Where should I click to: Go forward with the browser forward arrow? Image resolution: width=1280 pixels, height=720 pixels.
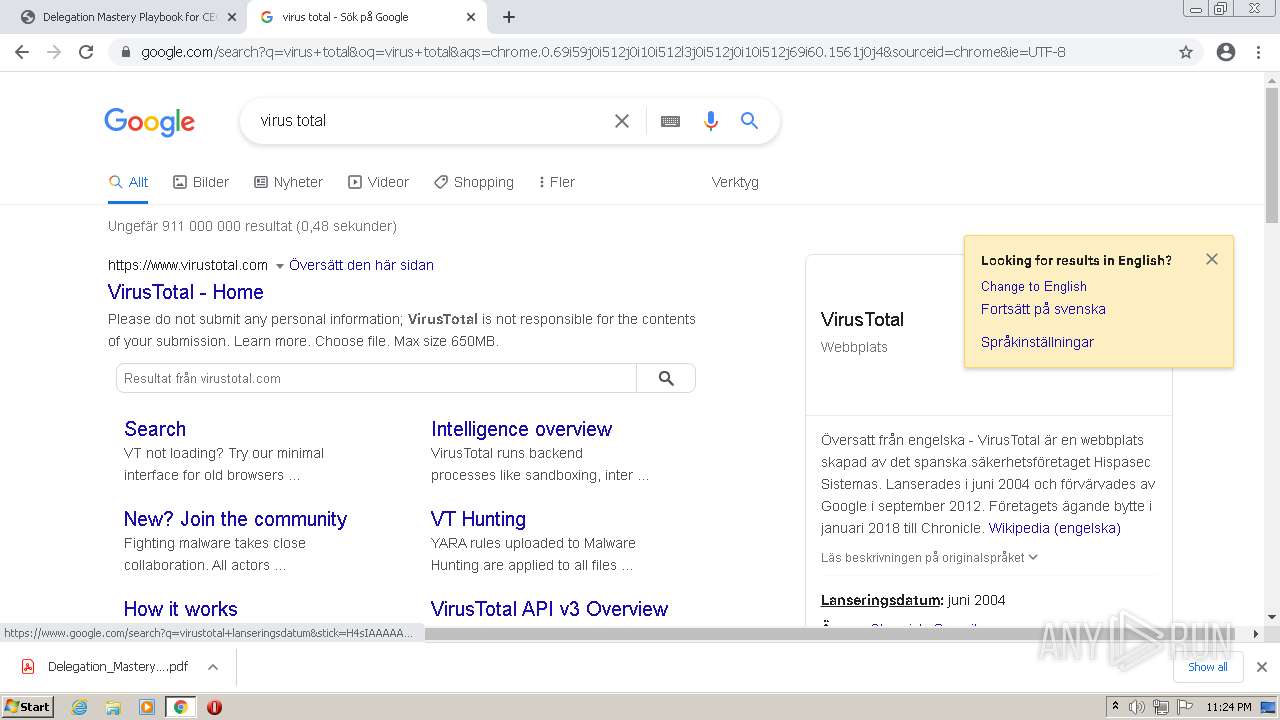pyautogui.click(x=54, y=52)
